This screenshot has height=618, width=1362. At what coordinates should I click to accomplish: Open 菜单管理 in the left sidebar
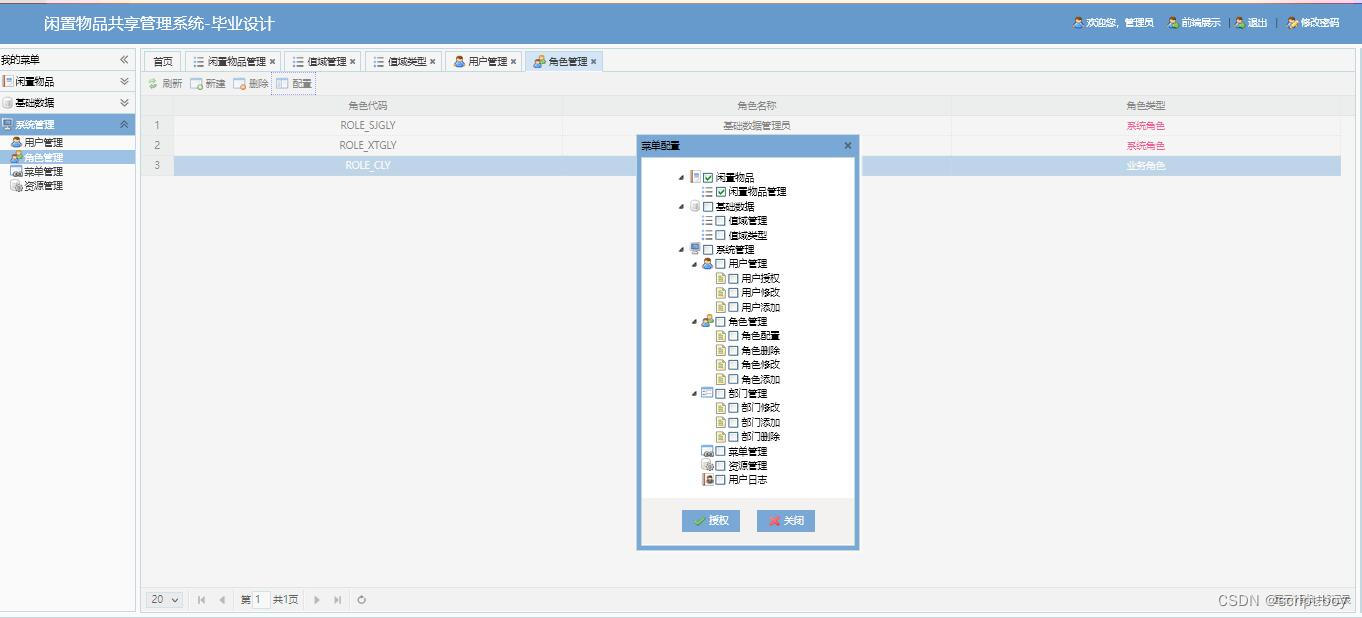tap(43, 171)
